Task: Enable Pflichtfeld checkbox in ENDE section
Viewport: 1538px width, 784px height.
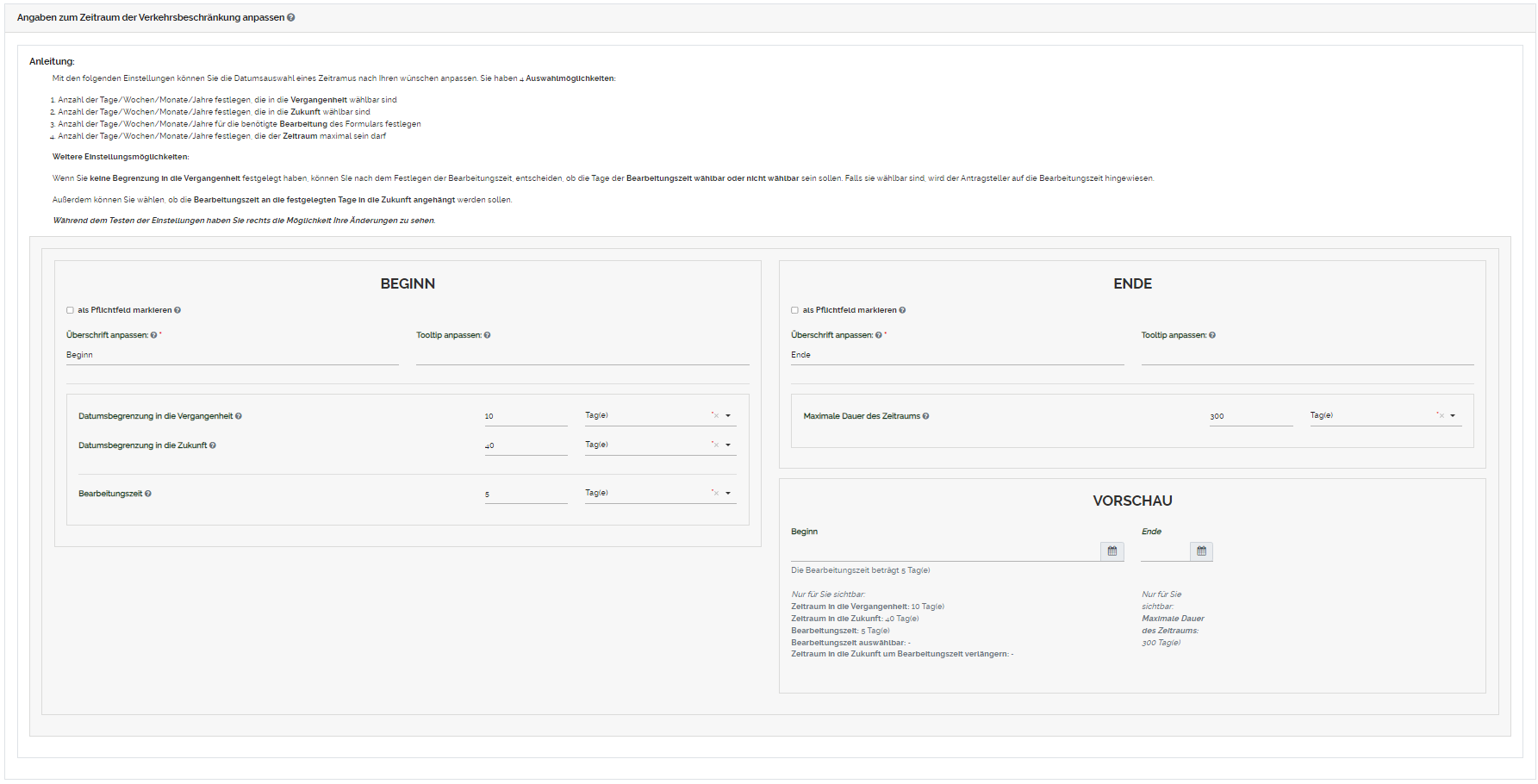Action: click(x=795, y=310)
